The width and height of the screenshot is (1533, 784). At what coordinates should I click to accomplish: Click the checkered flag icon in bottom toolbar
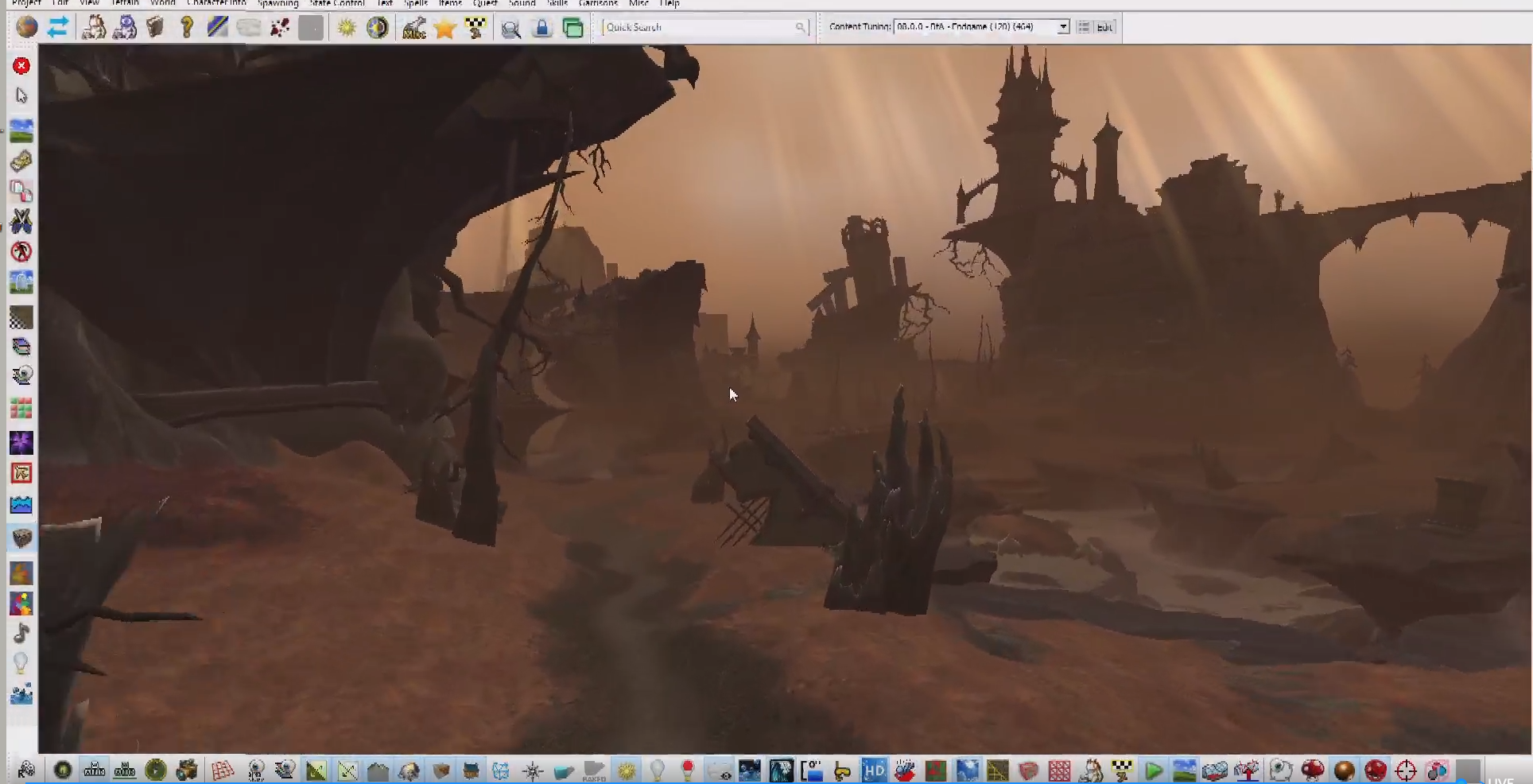tap(1122, 770)
